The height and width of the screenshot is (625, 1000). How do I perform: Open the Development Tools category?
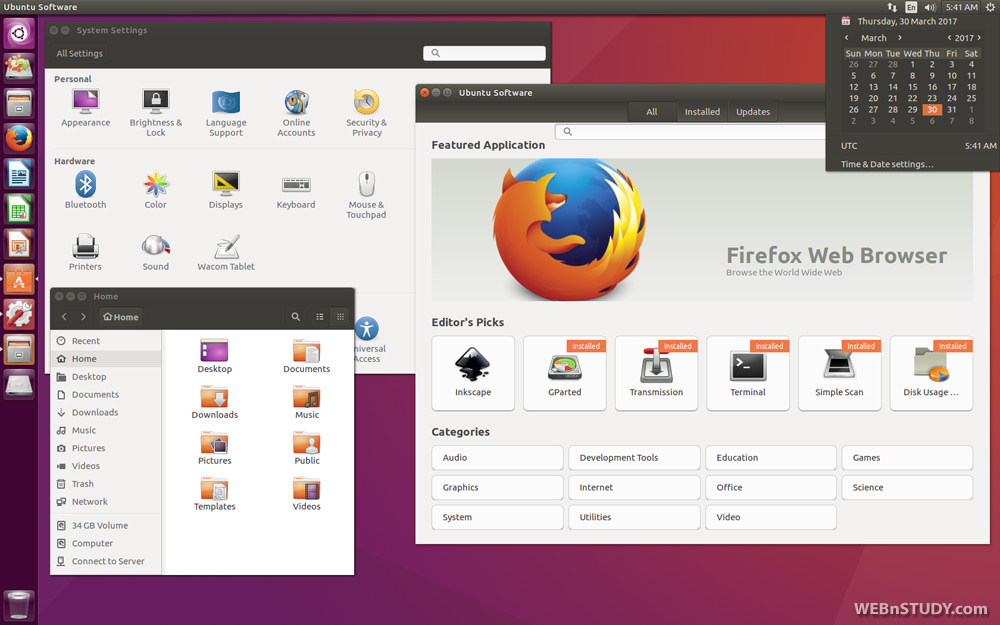634,458
